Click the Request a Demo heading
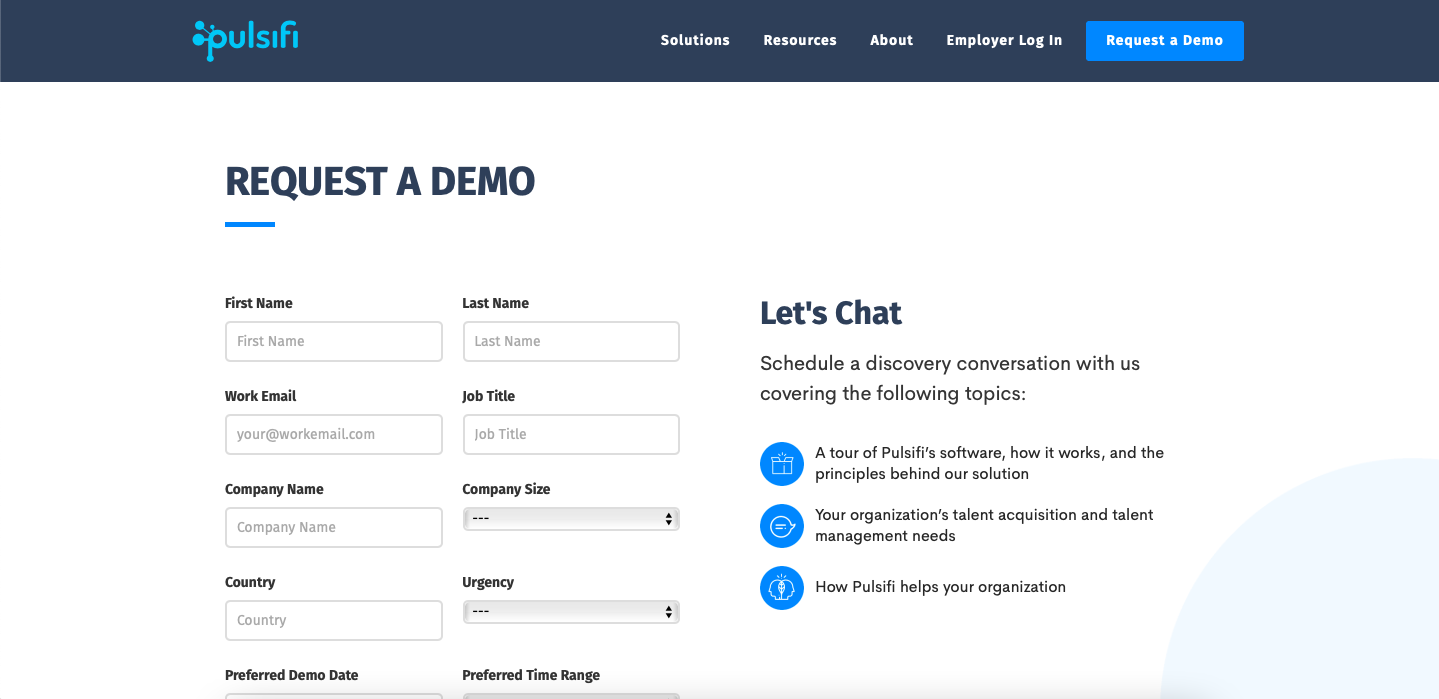Viewport: 1439px width, 699px height. (x=380, y=182)
